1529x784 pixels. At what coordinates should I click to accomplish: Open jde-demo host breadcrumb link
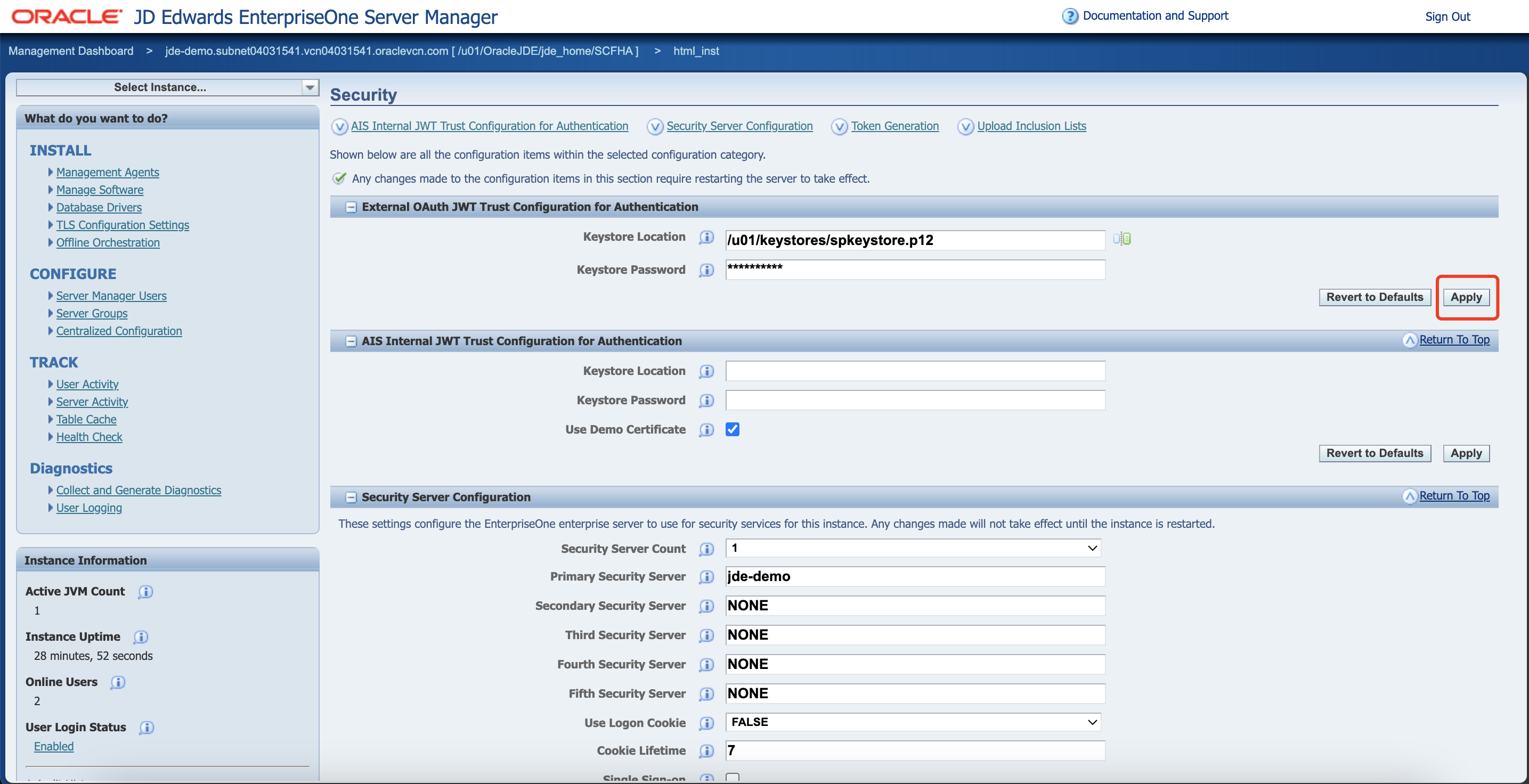click(402, 51)
